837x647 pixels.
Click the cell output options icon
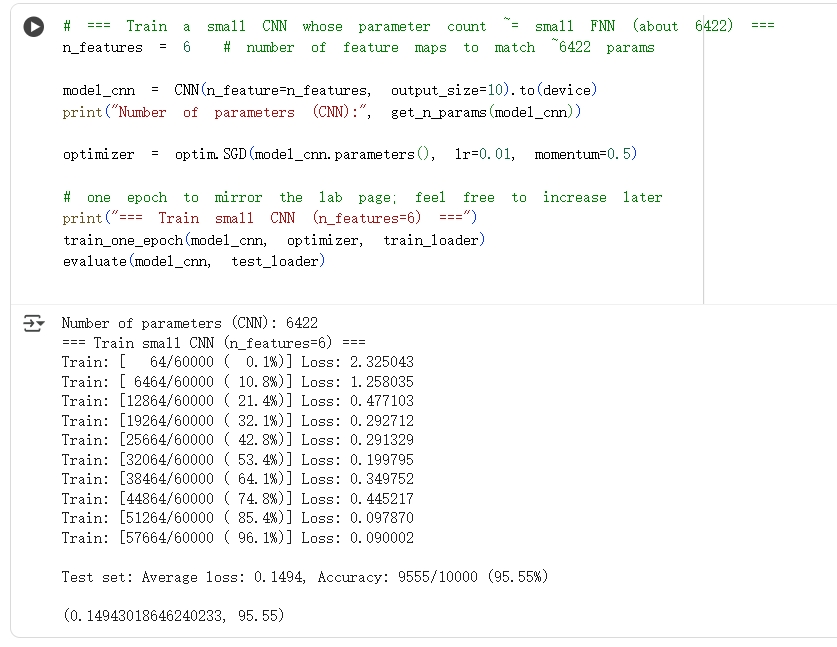click(34, 323)
